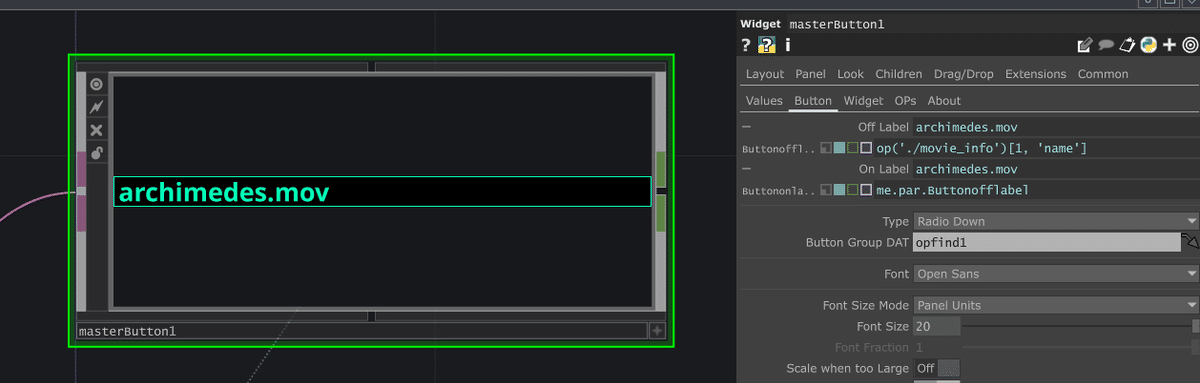The image size is (1200, 383).
Task: Switch to the Common parameter page
Action: (1103, 74)
